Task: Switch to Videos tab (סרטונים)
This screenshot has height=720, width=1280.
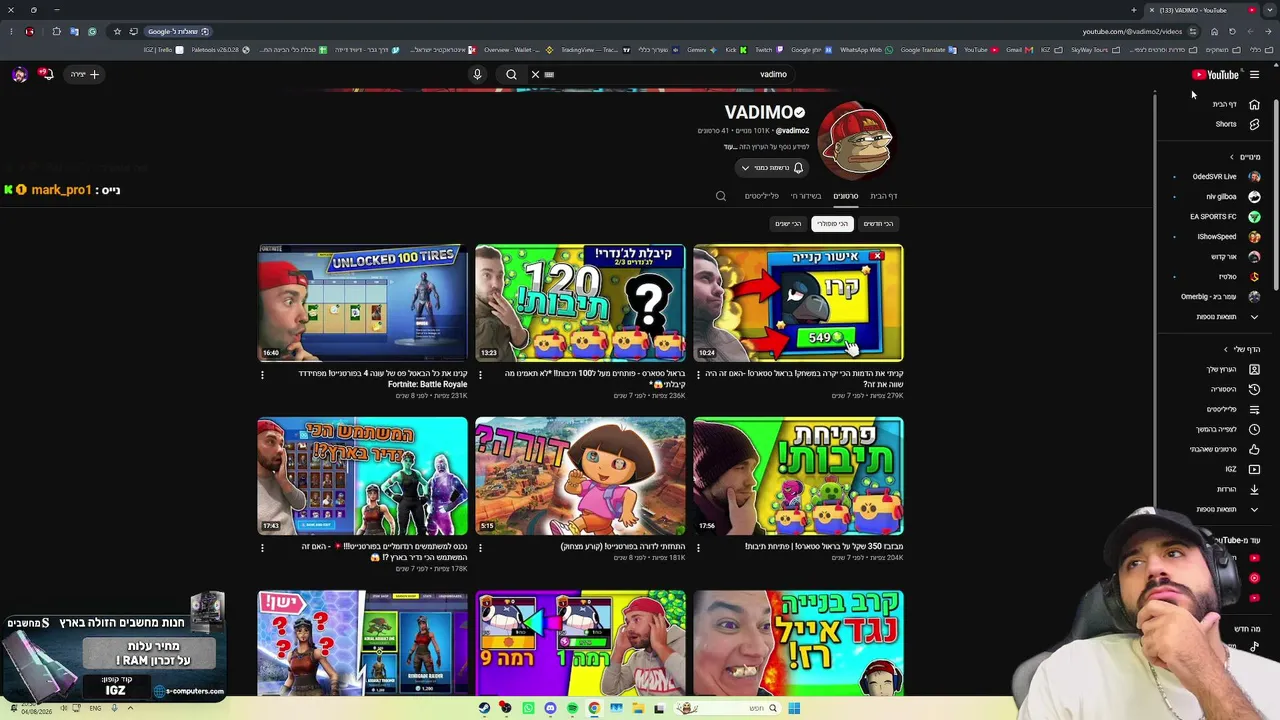Action: (x=846, y=196)
